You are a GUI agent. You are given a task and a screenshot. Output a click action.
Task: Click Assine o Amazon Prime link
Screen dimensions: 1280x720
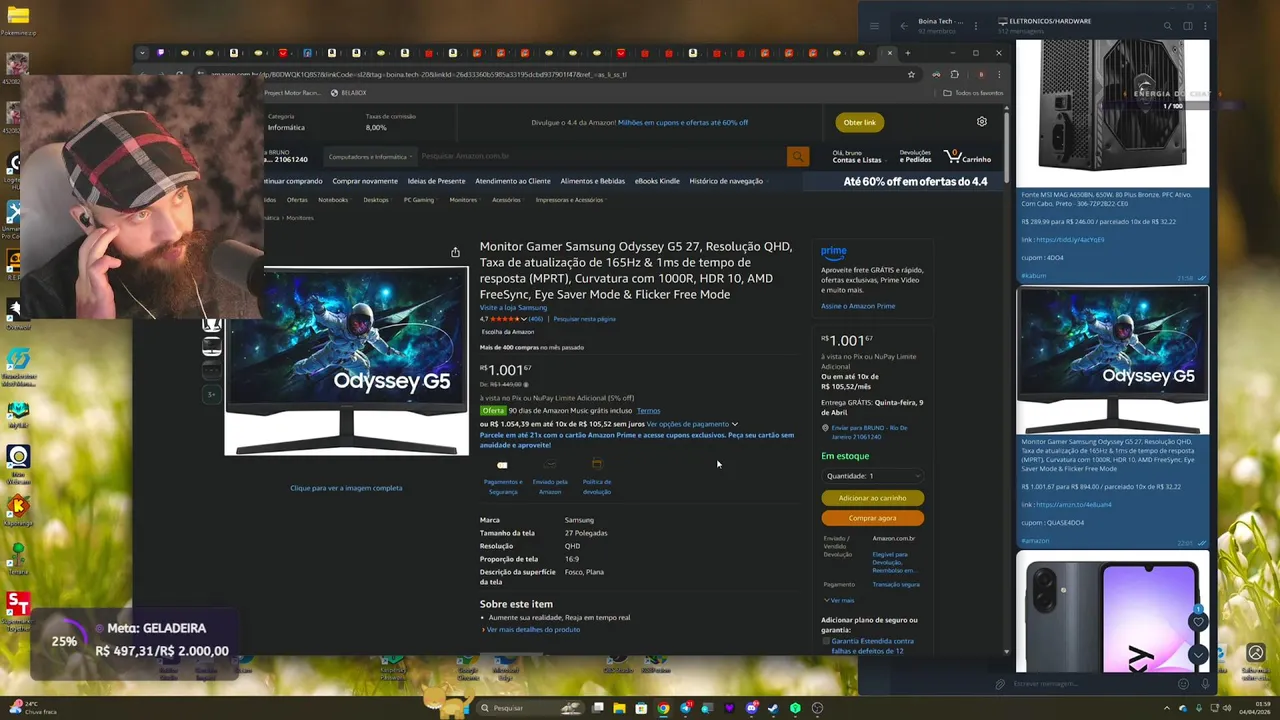858,306
